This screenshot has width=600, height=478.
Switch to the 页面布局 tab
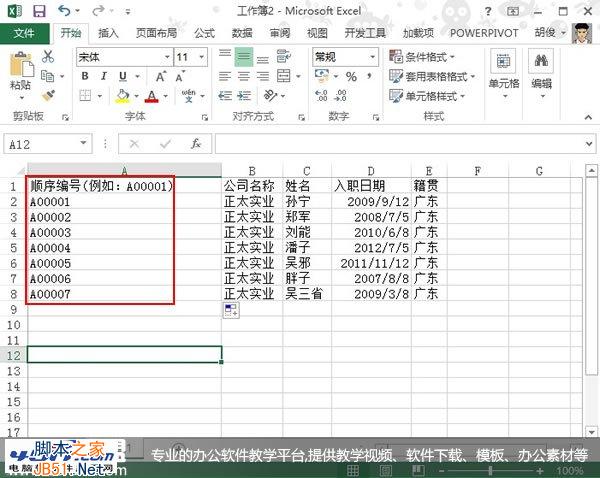coord(156,33)
